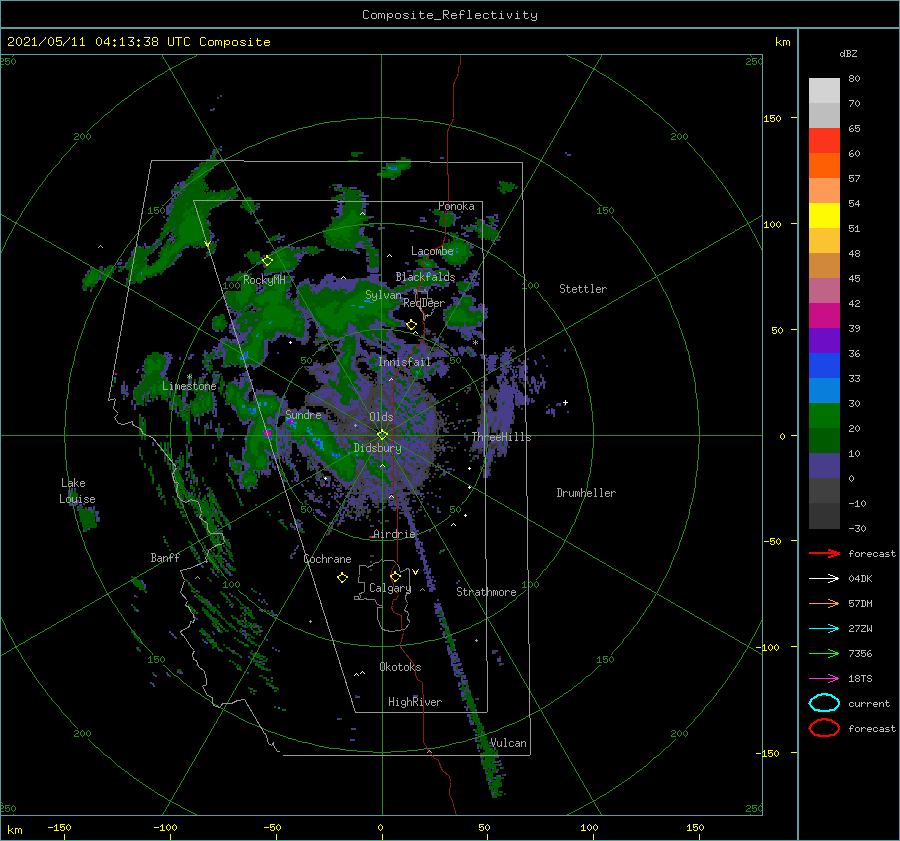Image resolution: width=900 pixels, height=841 pixels.
Task: Select the RedDeer city label
Action: coord(424,303)
